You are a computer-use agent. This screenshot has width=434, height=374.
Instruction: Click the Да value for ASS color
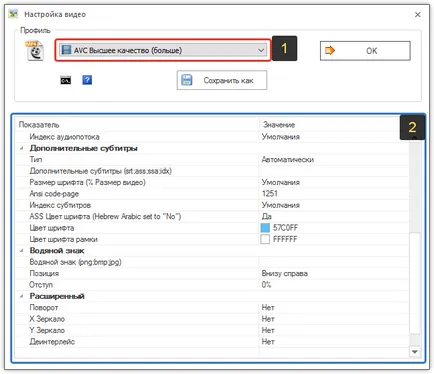267,217
